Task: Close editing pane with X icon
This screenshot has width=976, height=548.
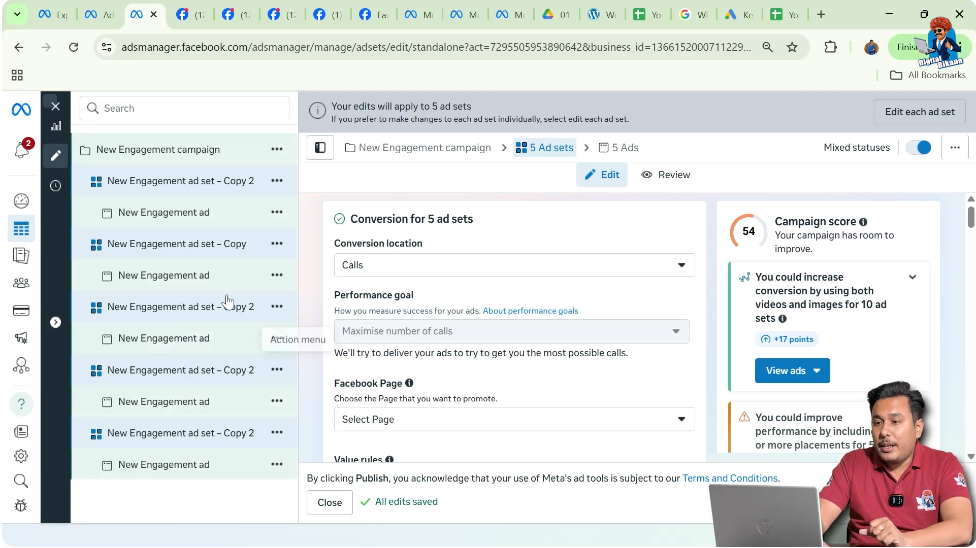Action: coord(55,106)
